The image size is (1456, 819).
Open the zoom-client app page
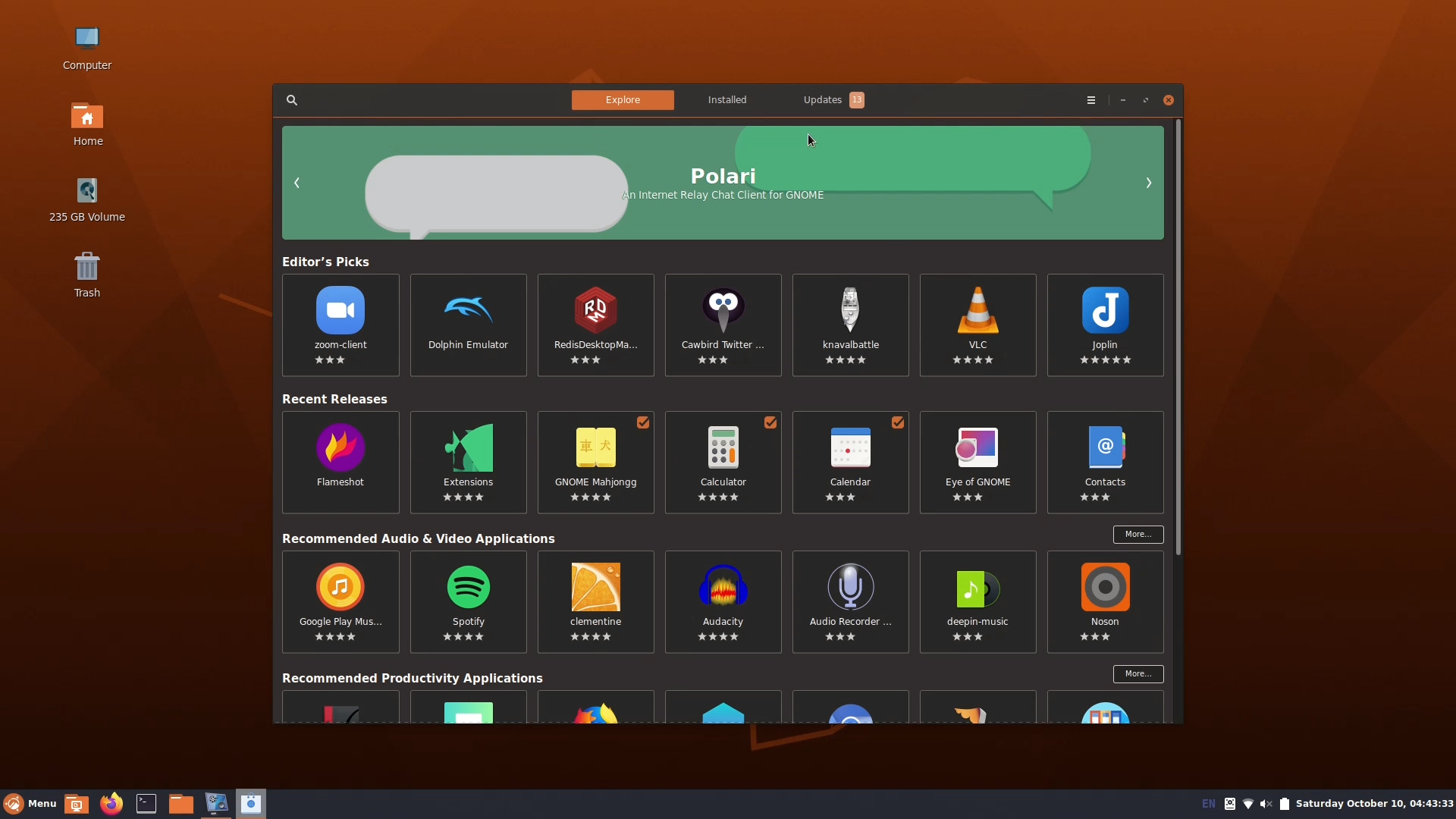pyautogui.click(x=340, y=325)
